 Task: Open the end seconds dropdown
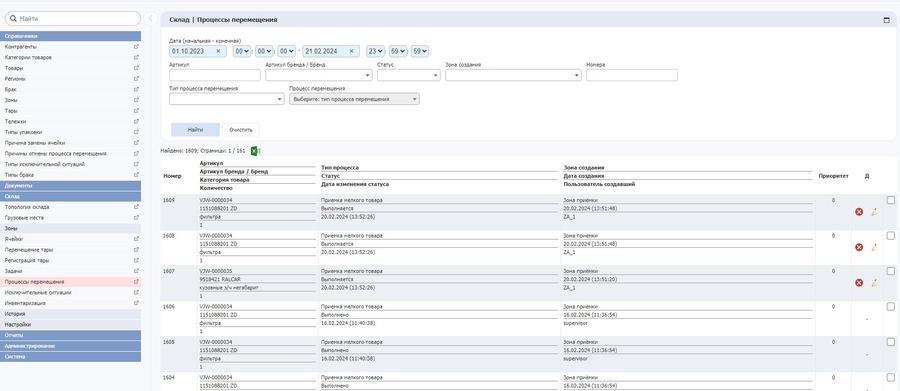[420, 51]
